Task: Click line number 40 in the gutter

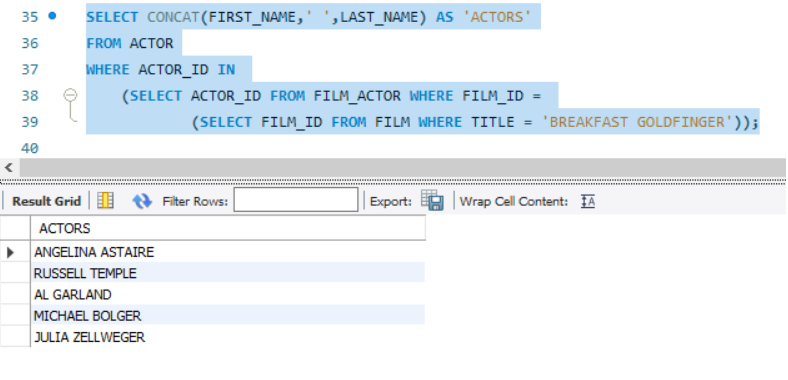Action: coord(30,148)
